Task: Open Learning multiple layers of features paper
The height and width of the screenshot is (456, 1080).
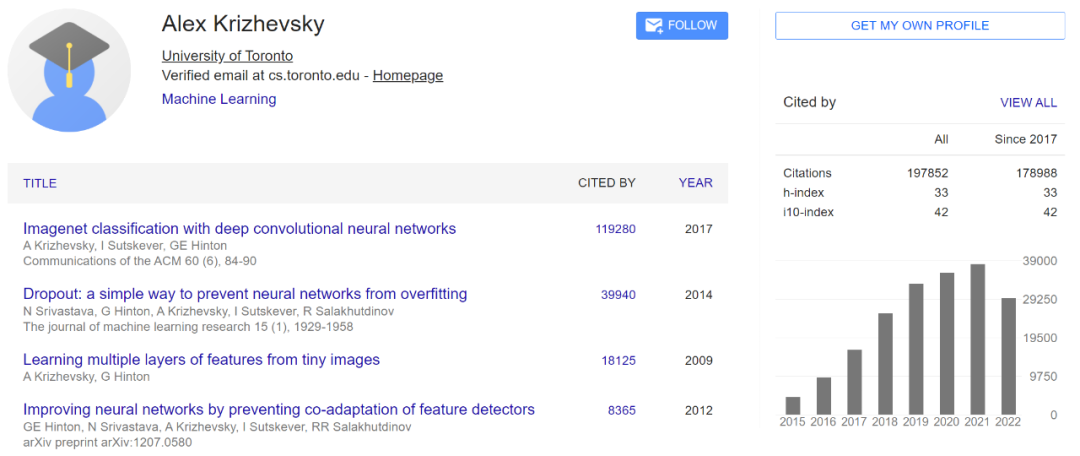Action: [x=201, y=359]
